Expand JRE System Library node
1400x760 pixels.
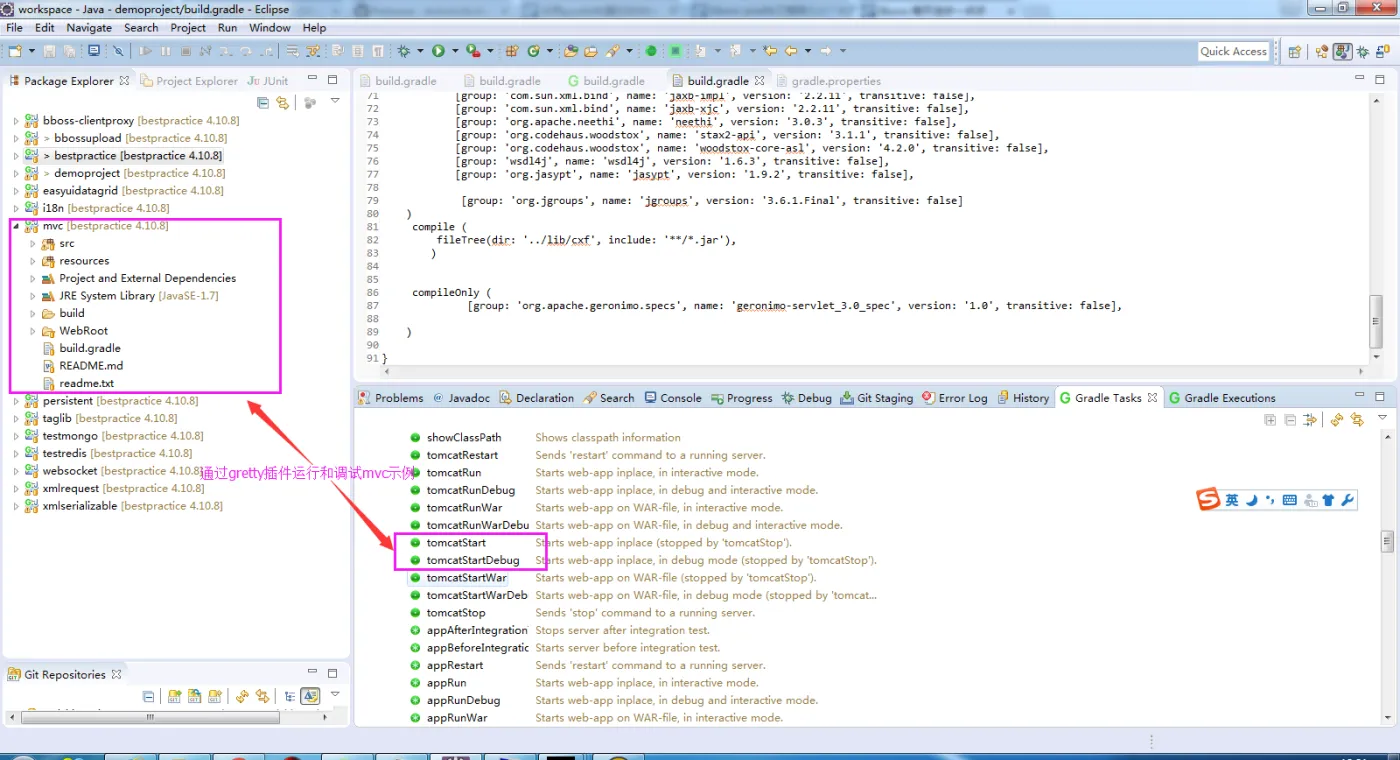[x=33, y=296]
